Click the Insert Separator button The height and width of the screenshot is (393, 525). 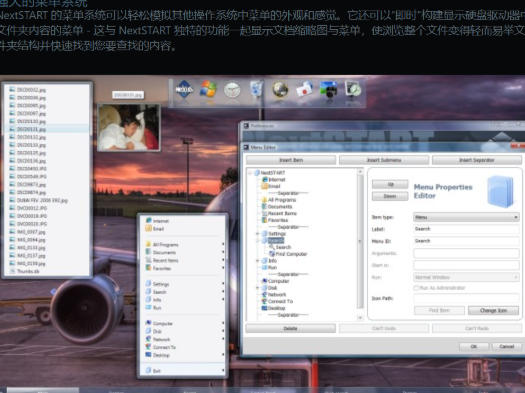477,160
